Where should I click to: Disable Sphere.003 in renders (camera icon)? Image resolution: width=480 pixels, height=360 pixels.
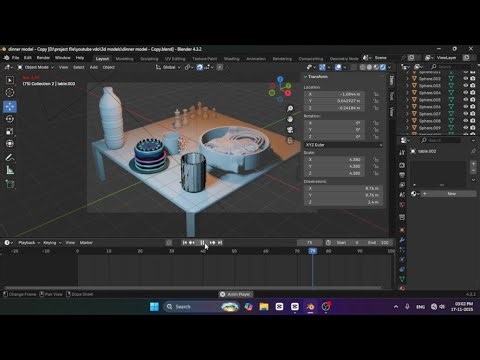coord(473,86)
